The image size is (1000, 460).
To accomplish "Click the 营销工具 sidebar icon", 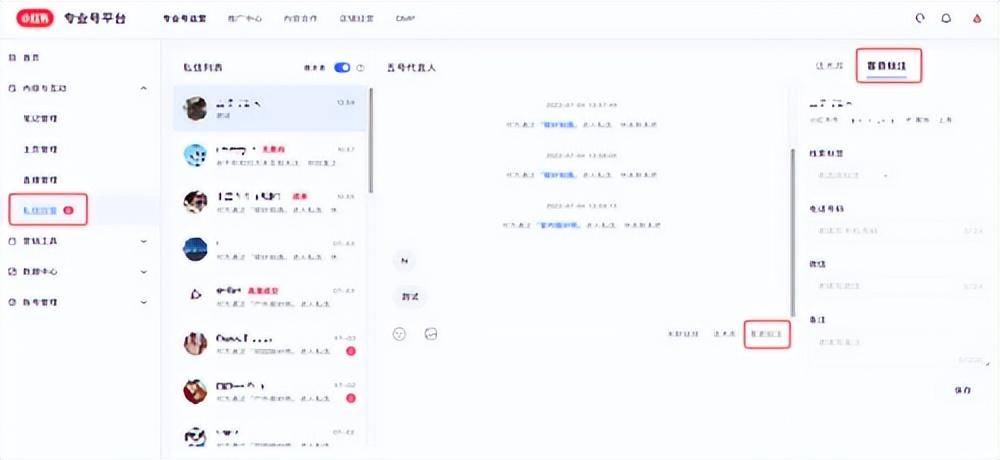I will (x=12, y=241).
